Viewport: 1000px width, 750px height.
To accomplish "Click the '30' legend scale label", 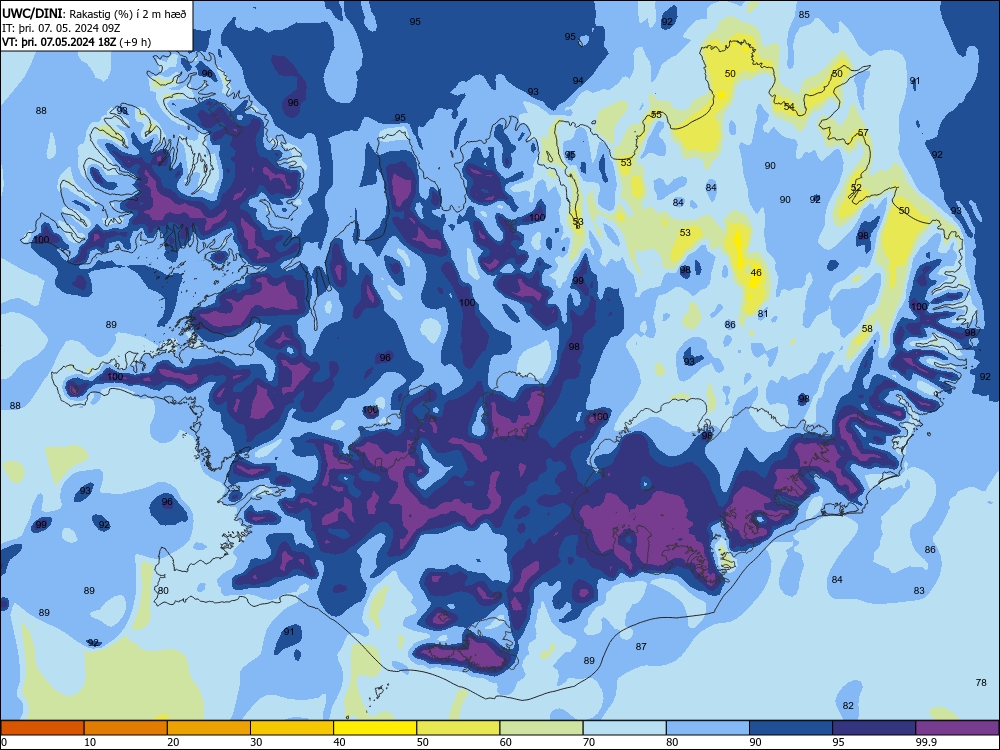I will tap(256, 742).
